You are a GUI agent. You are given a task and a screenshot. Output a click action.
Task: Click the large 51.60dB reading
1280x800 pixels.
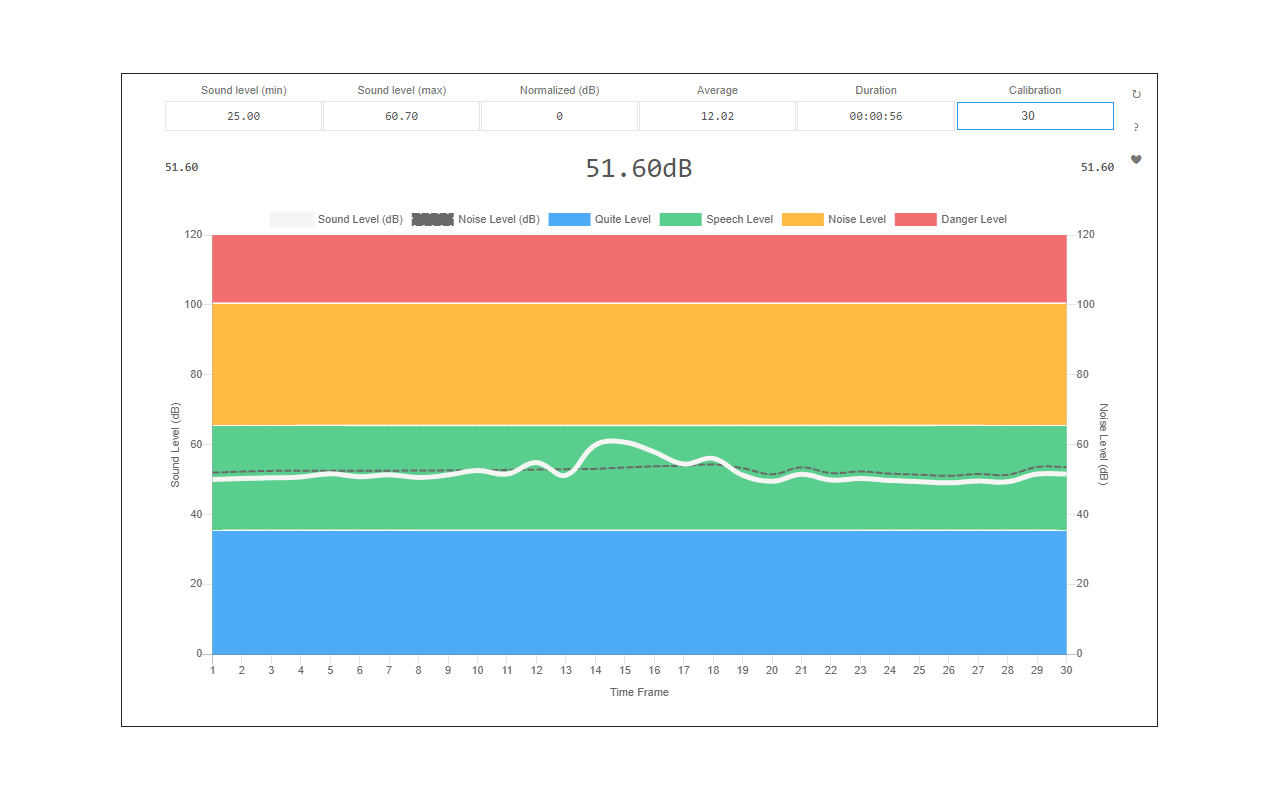639,168
